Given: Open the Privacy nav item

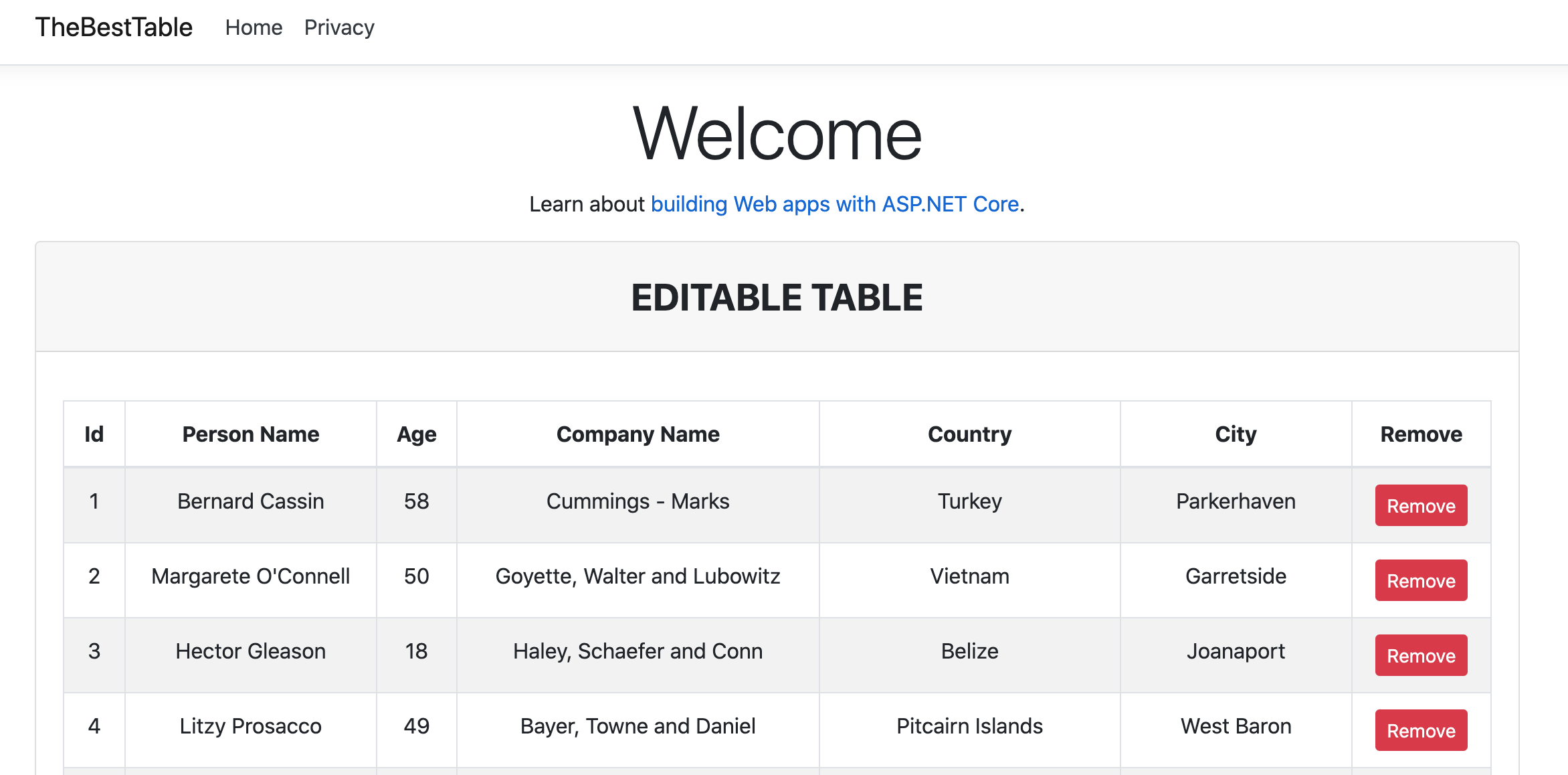Looking at the screenshot, I should point(339,27).
